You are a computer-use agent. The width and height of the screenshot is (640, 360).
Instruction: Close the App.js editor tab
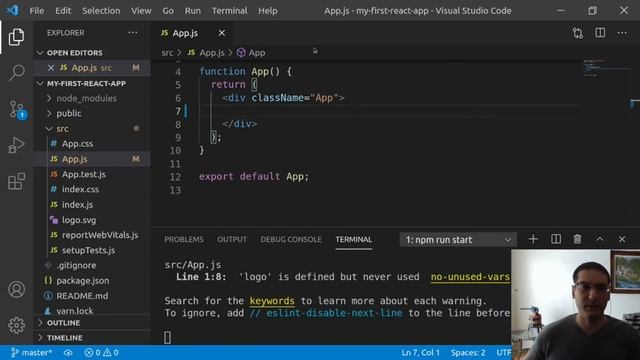pyautogui.click(x=222, y=33)
